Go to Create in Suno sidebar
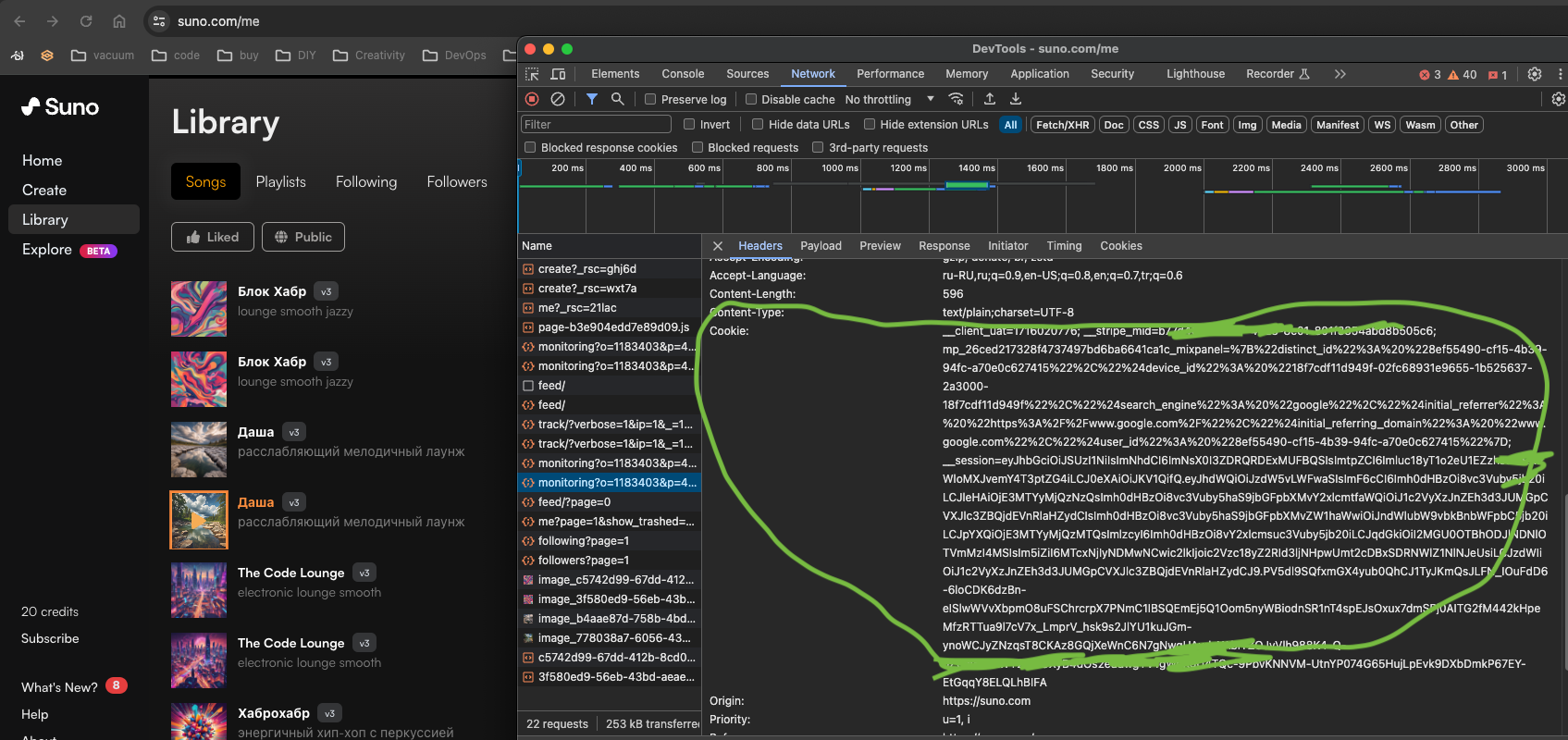Viewport: 1568px width, 740px height. point(44,190)
